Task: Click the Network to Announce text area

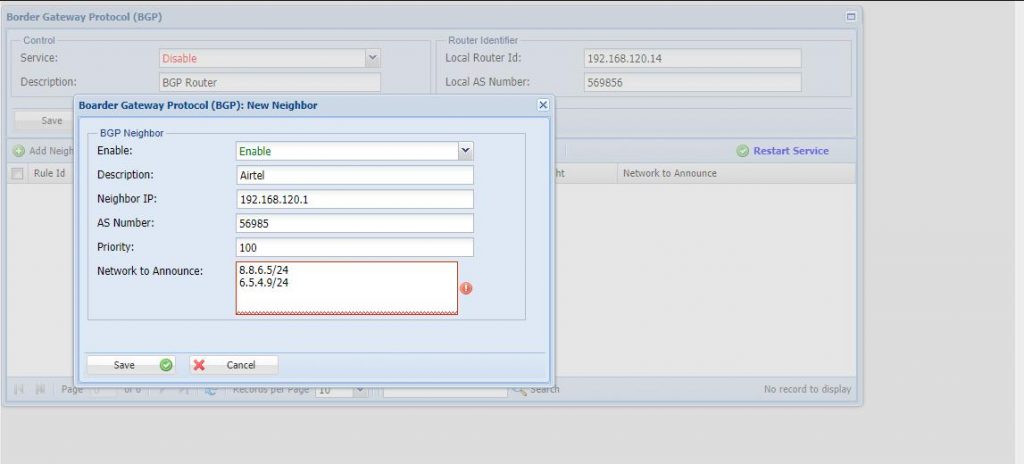Action: click(346, 288)
